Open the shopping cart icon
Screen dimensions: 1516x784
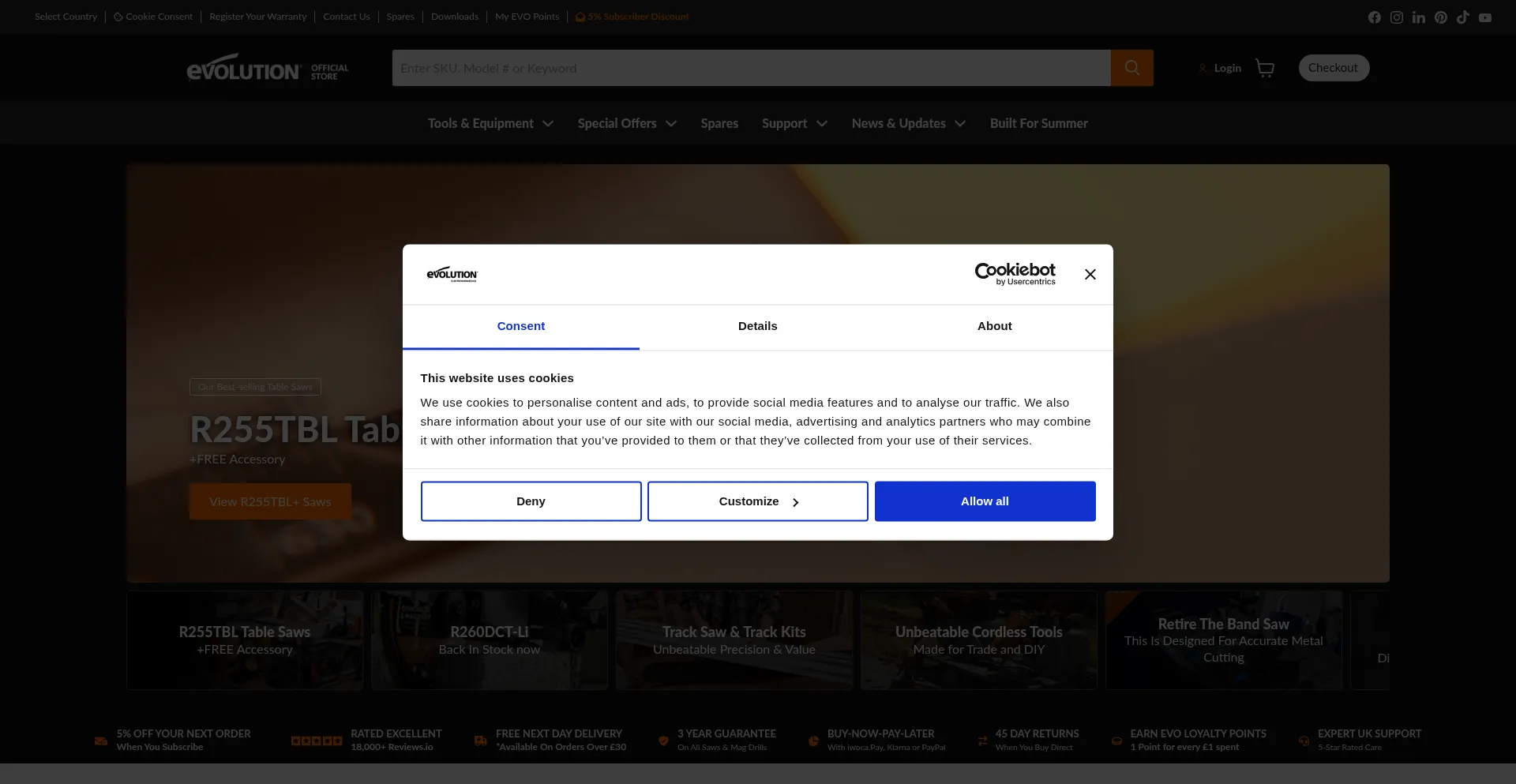pos(1265,69)
